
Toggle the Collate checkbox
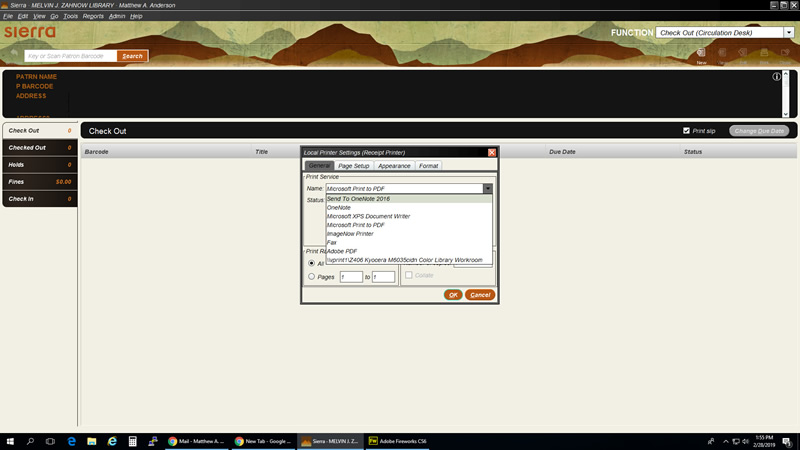(409, 275)
